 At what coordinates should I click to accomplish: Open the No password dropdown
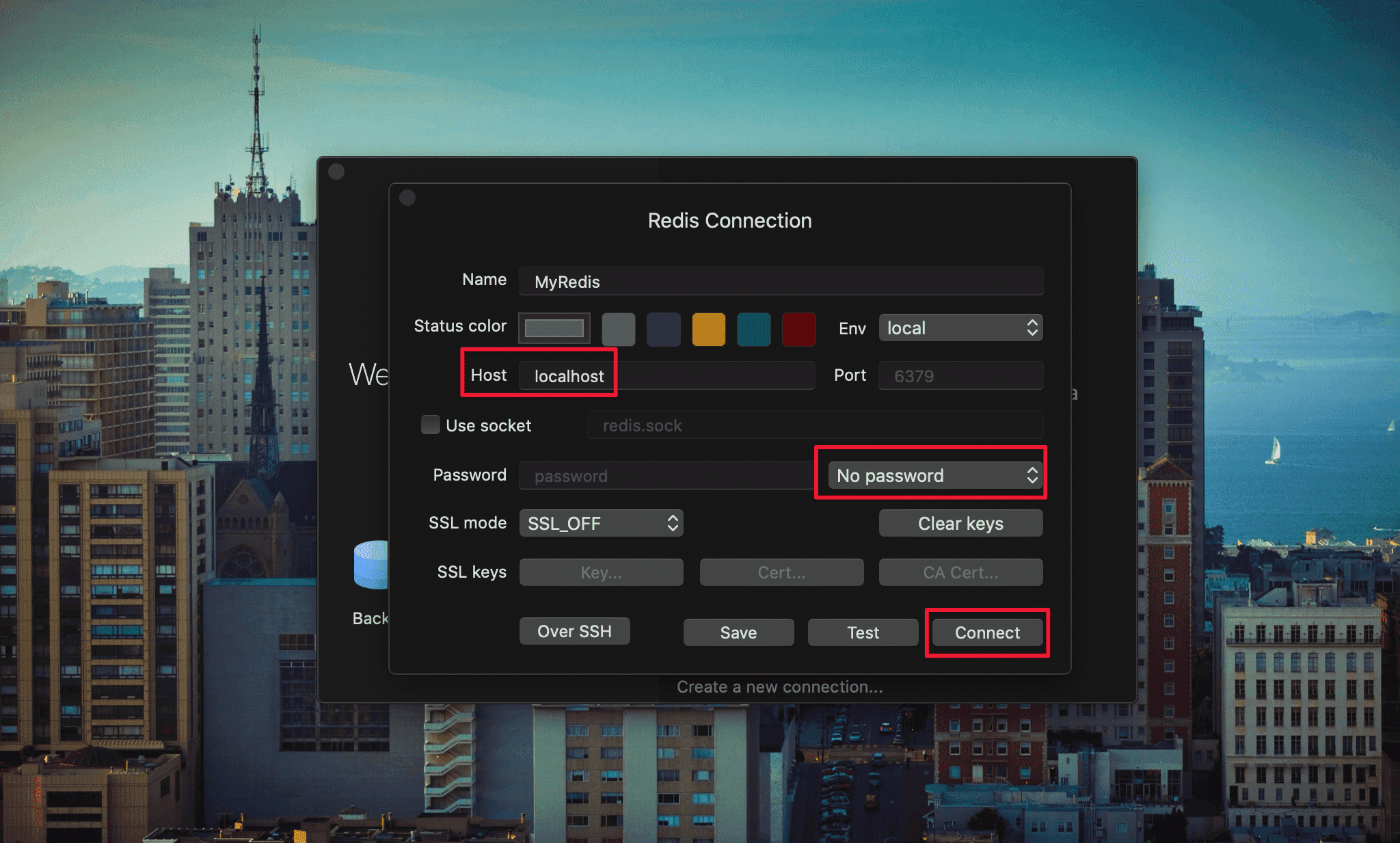935,475
